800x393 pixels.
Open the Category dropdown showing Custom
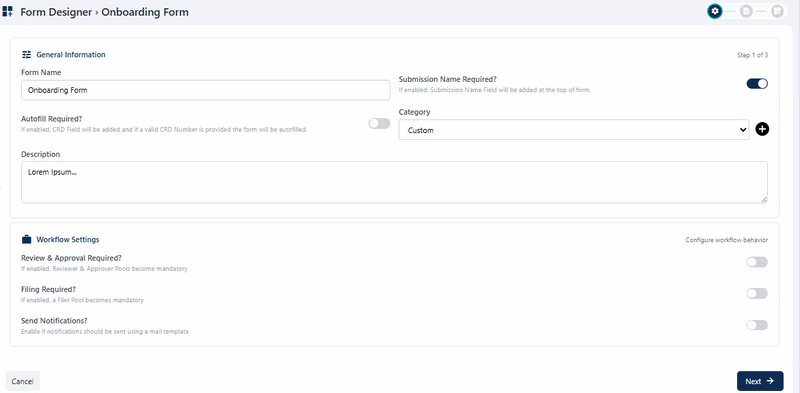click(574, 130)
